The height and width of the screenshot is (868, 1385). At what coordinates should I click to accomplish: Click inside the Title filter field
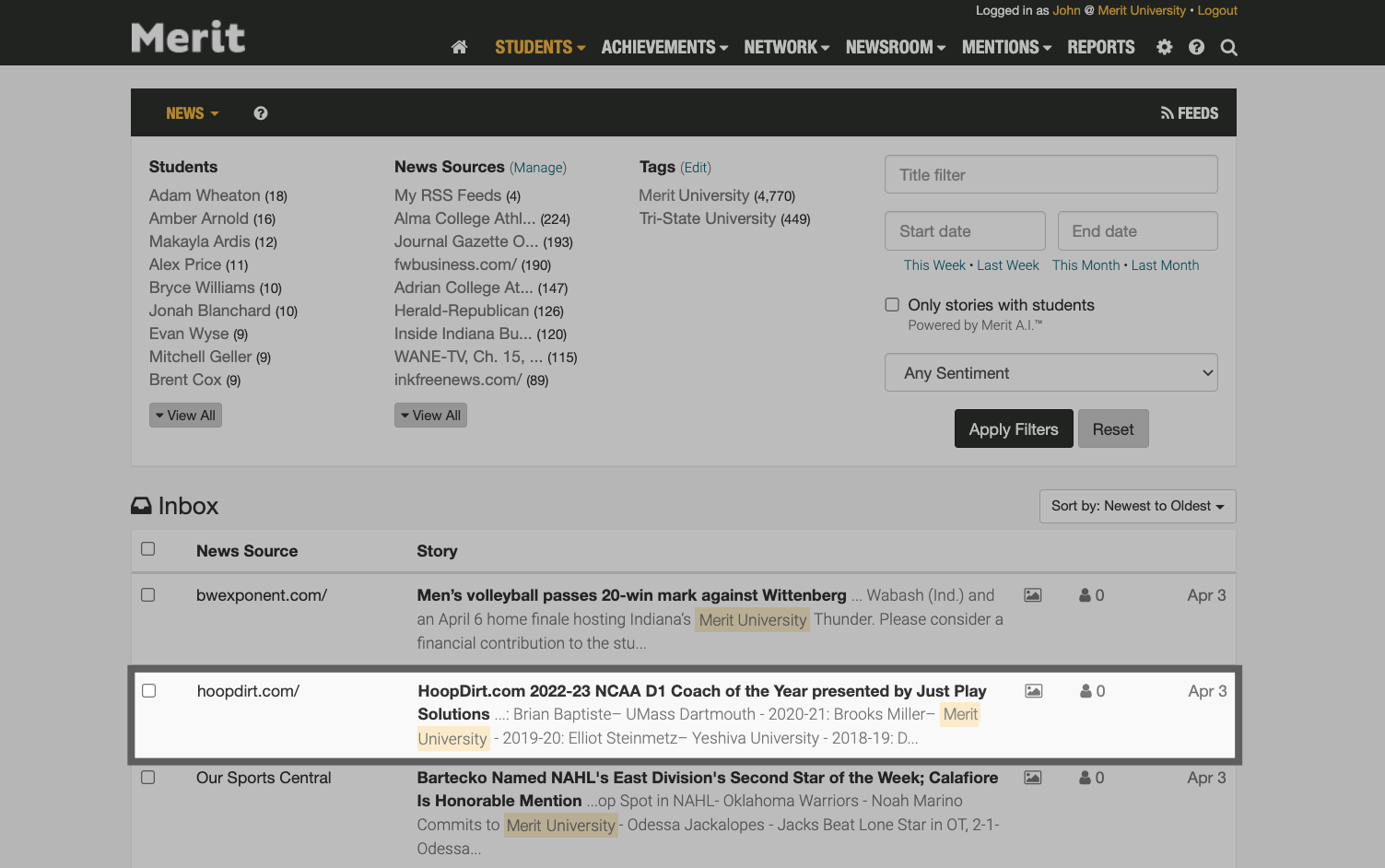[x=1050, y=174]
